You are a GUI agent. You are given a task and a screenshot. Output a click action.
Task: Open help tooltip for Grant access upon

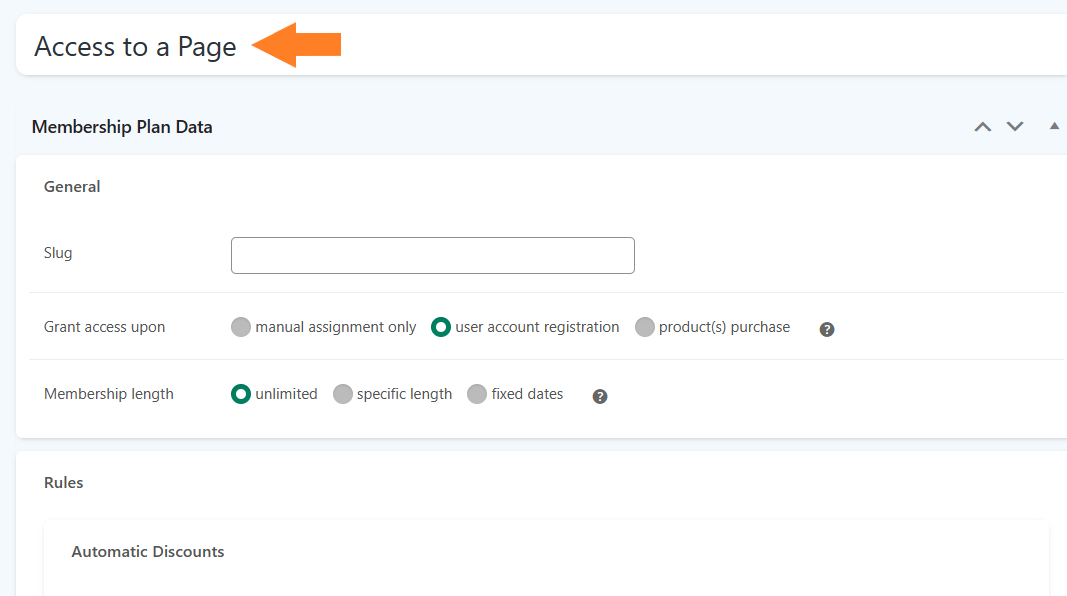827,329
